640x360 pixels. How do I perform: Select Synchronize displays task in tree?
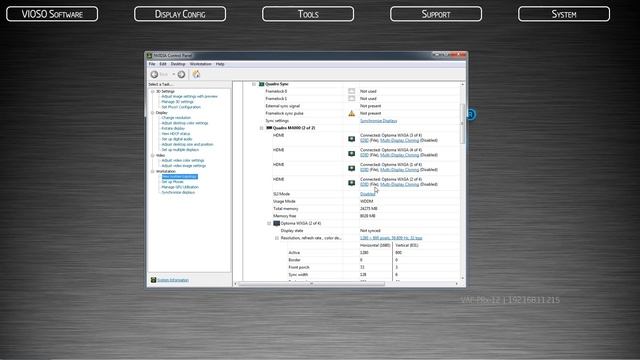coord(178,192)
